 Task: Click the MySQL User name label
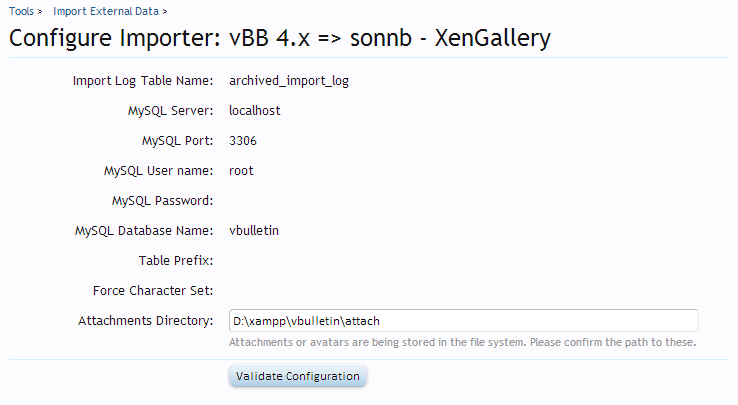[158, 171]
